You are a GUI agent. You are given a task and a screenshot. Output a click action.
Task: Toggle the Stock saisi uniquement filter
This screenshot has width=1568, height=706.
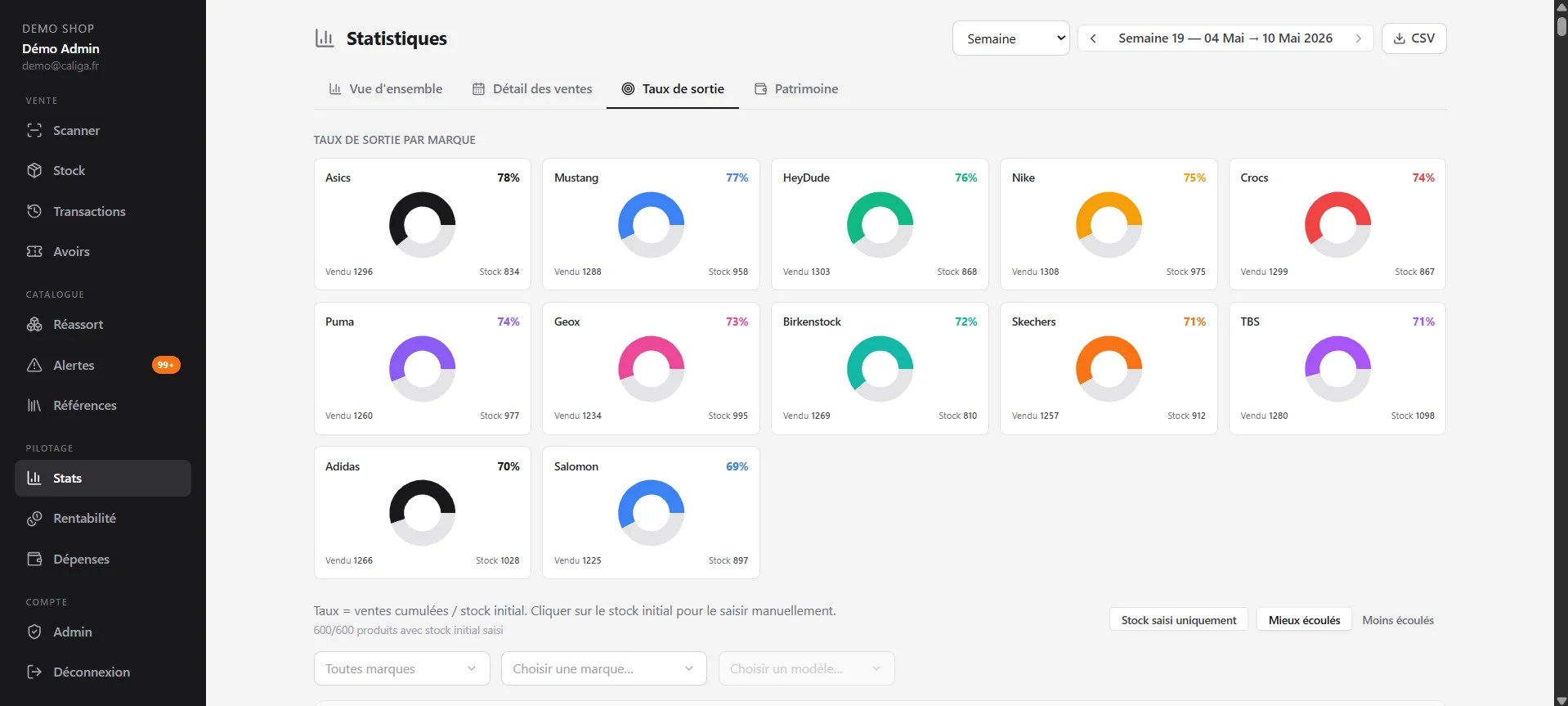point(1179,620)
